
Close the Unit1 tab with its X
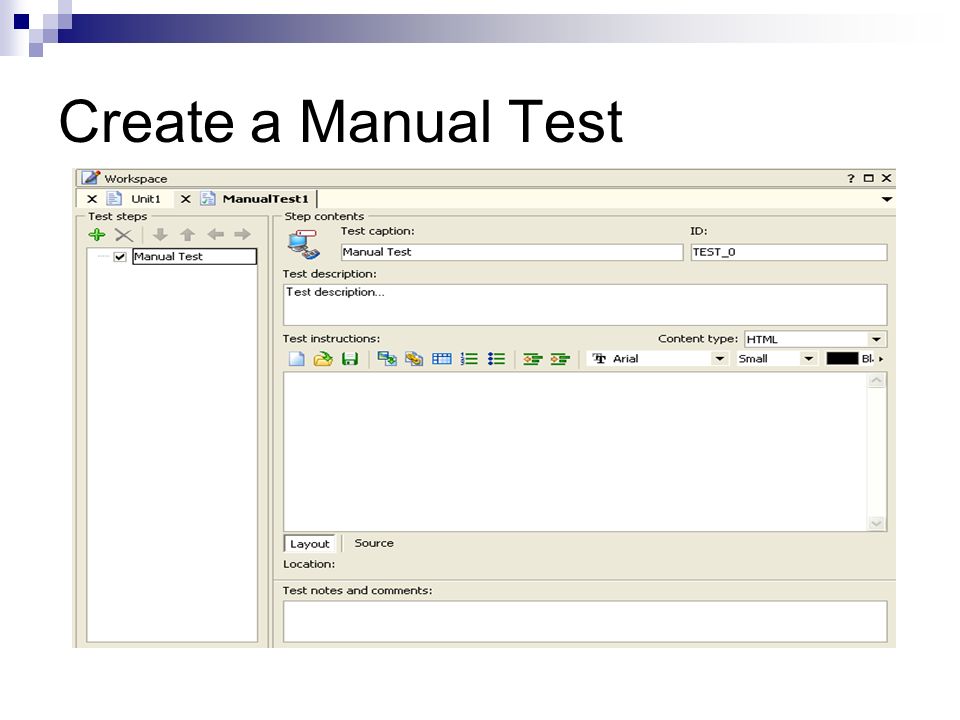point(92,199)
